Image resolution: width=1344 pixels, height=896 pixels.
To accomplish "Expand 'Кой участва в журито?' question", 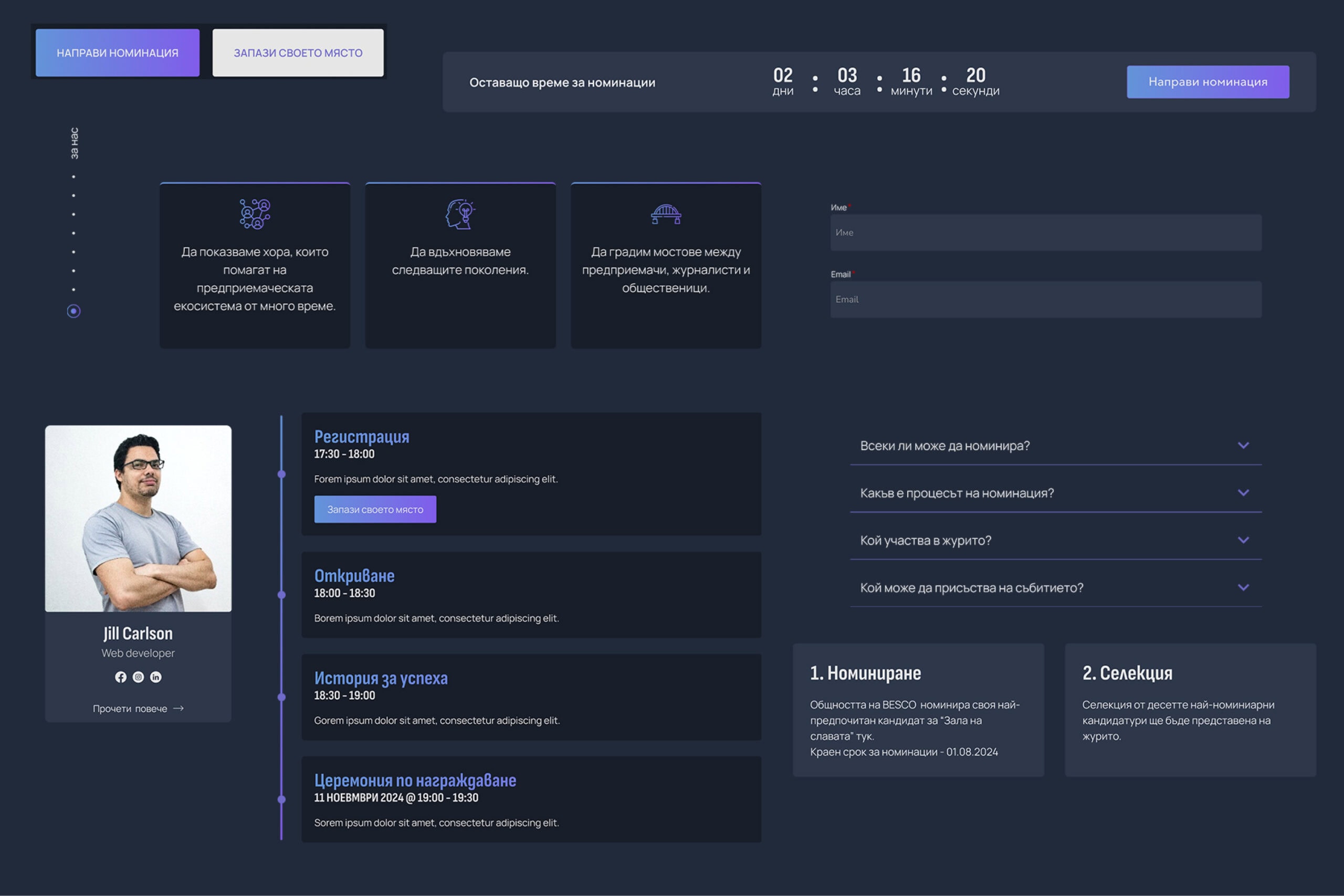I will (x=1243, y=540).
